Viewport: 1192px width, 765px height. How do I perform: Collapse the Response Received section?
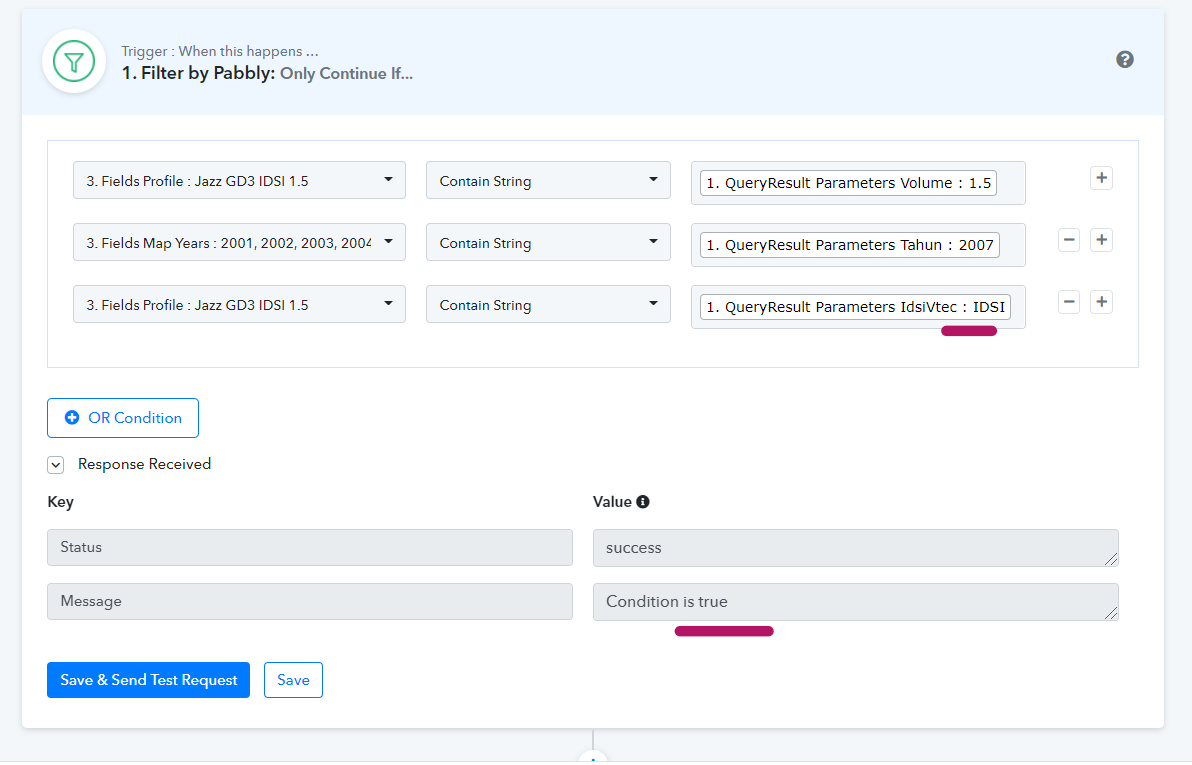pos(56,465)
